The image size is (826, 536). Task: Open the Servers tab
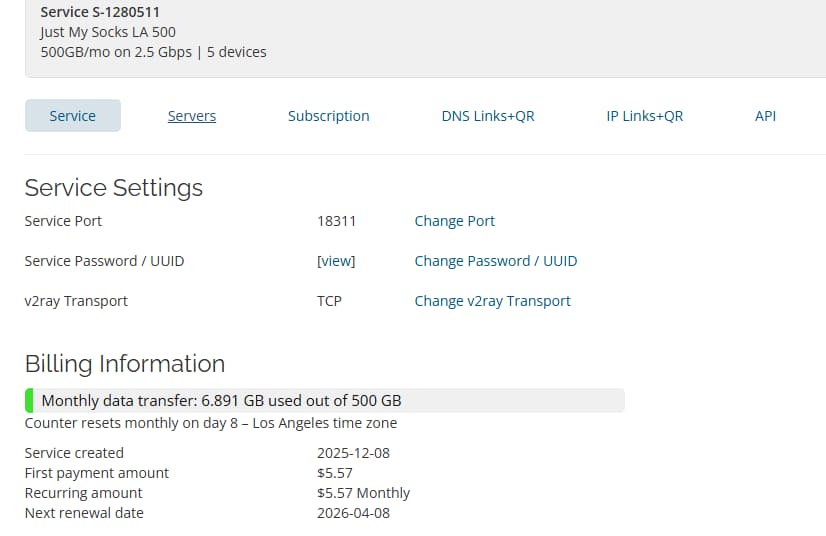point(191,116)
